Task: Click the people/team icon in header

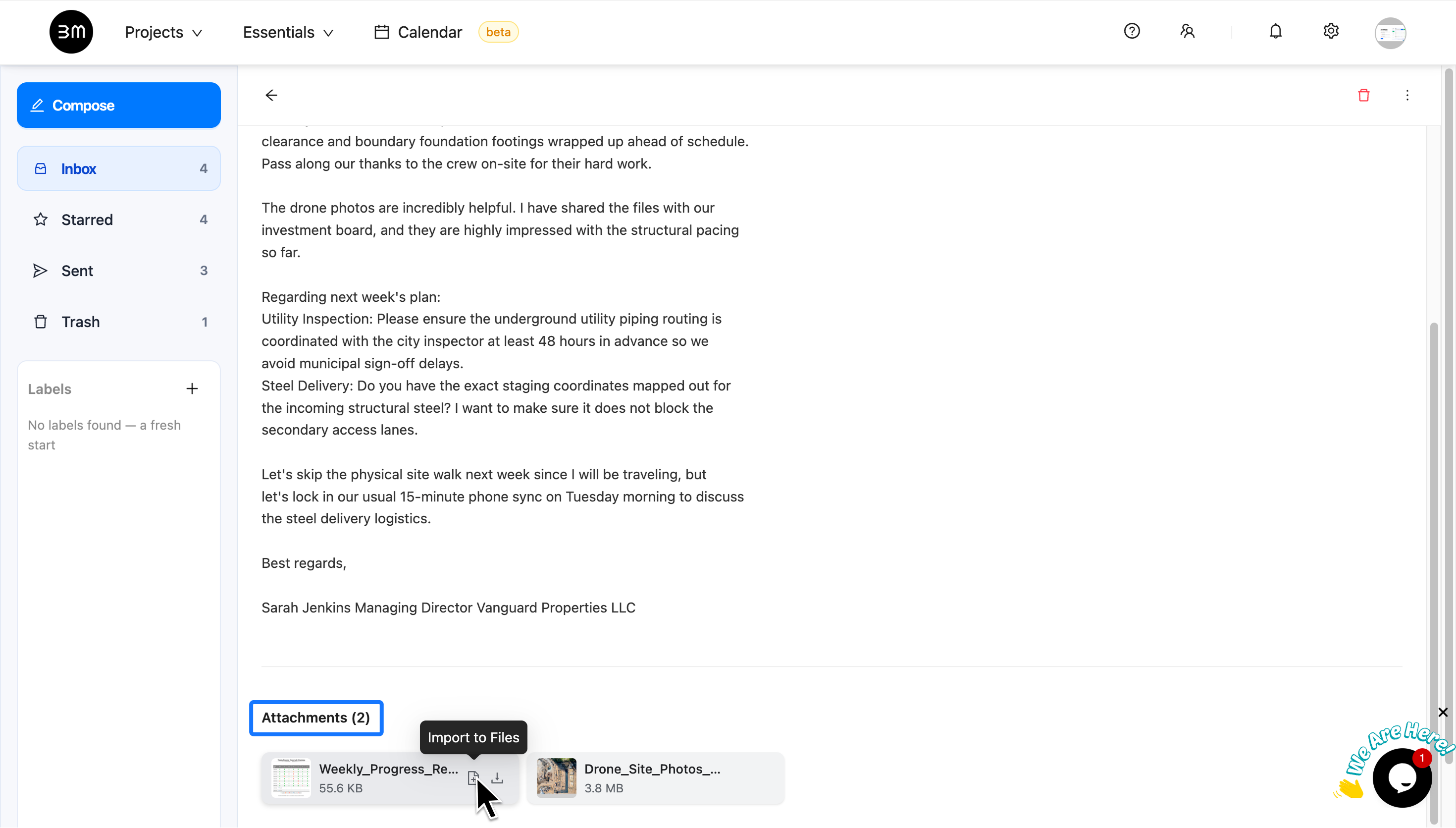Action: click(x=1187, y=31)
